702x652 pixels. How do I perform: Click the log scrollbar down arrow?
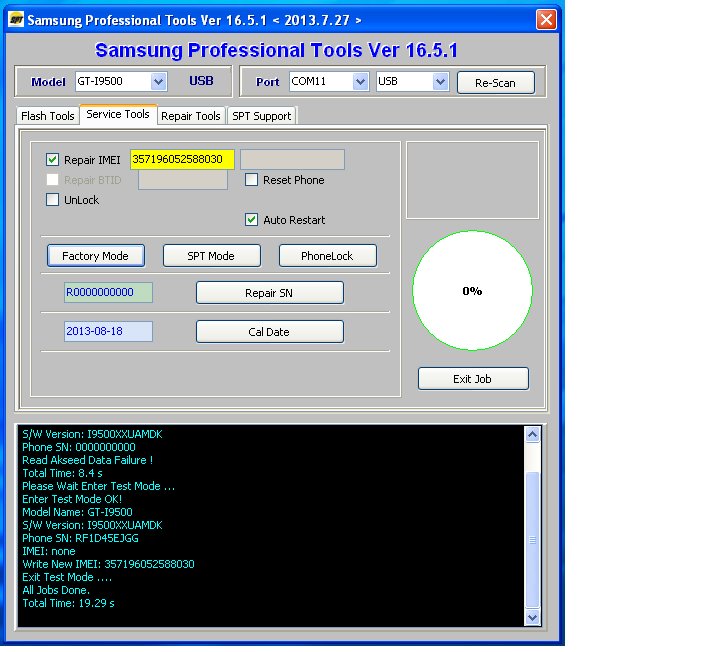532,618
